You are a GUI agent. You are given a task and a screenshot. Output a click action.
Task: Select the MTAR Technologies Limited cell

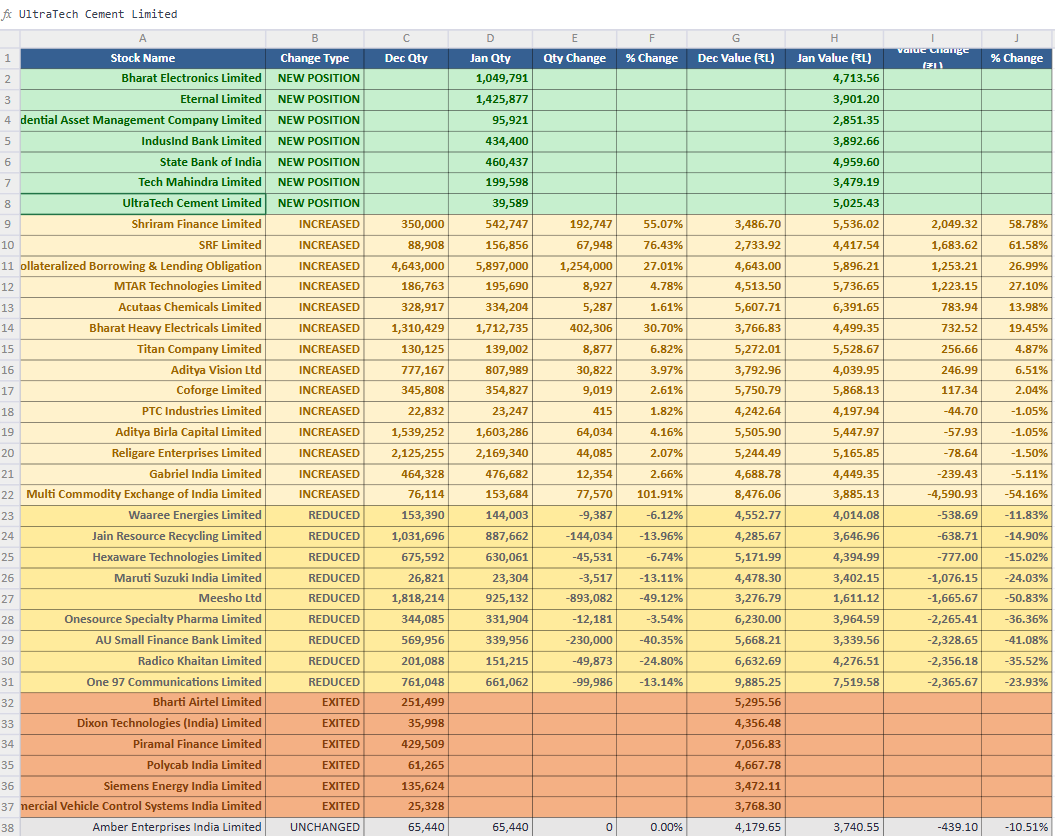coord(143,287)
